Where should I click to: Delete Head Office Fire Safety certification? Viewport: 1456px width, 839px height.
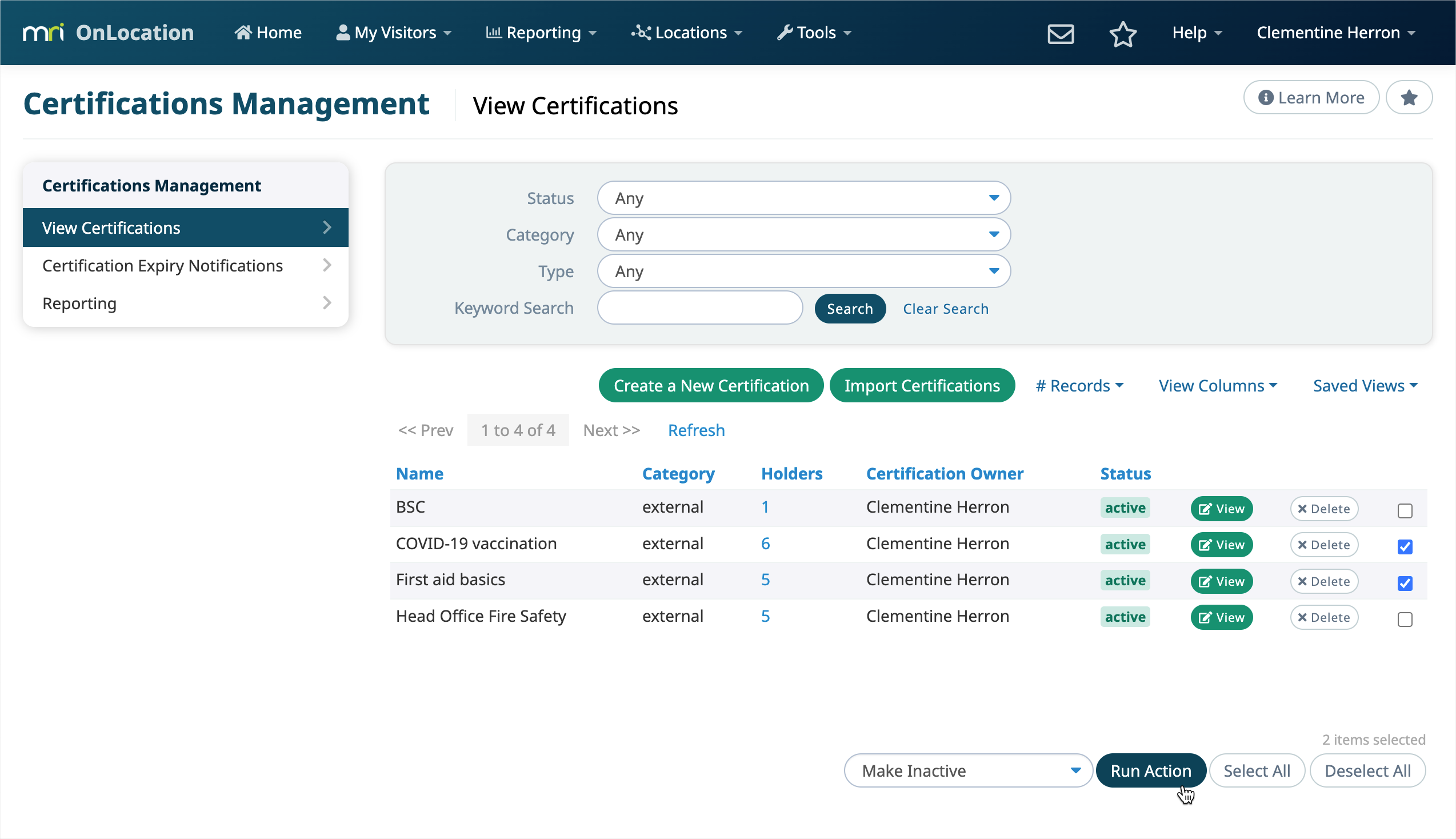pos(1324,618)
